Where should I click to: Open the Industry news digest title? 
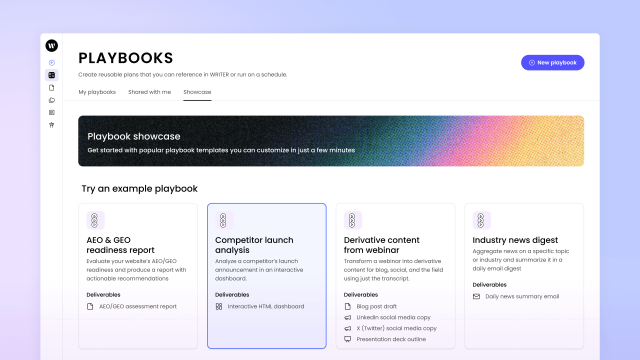pyautogui.click(x=515, y=240)
